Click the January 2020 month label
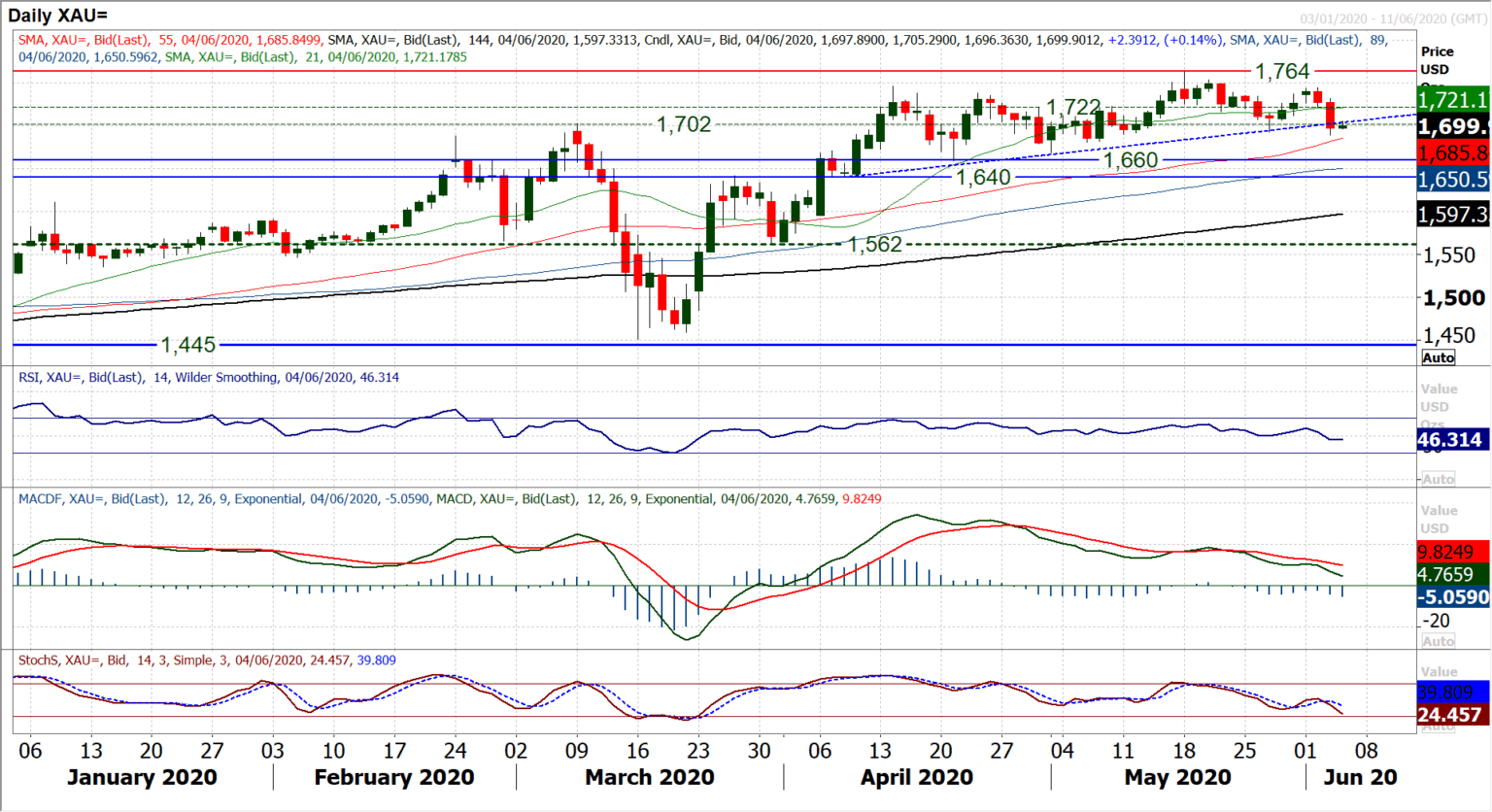Viewport: 1492px width, 812px height. (142, 778)
